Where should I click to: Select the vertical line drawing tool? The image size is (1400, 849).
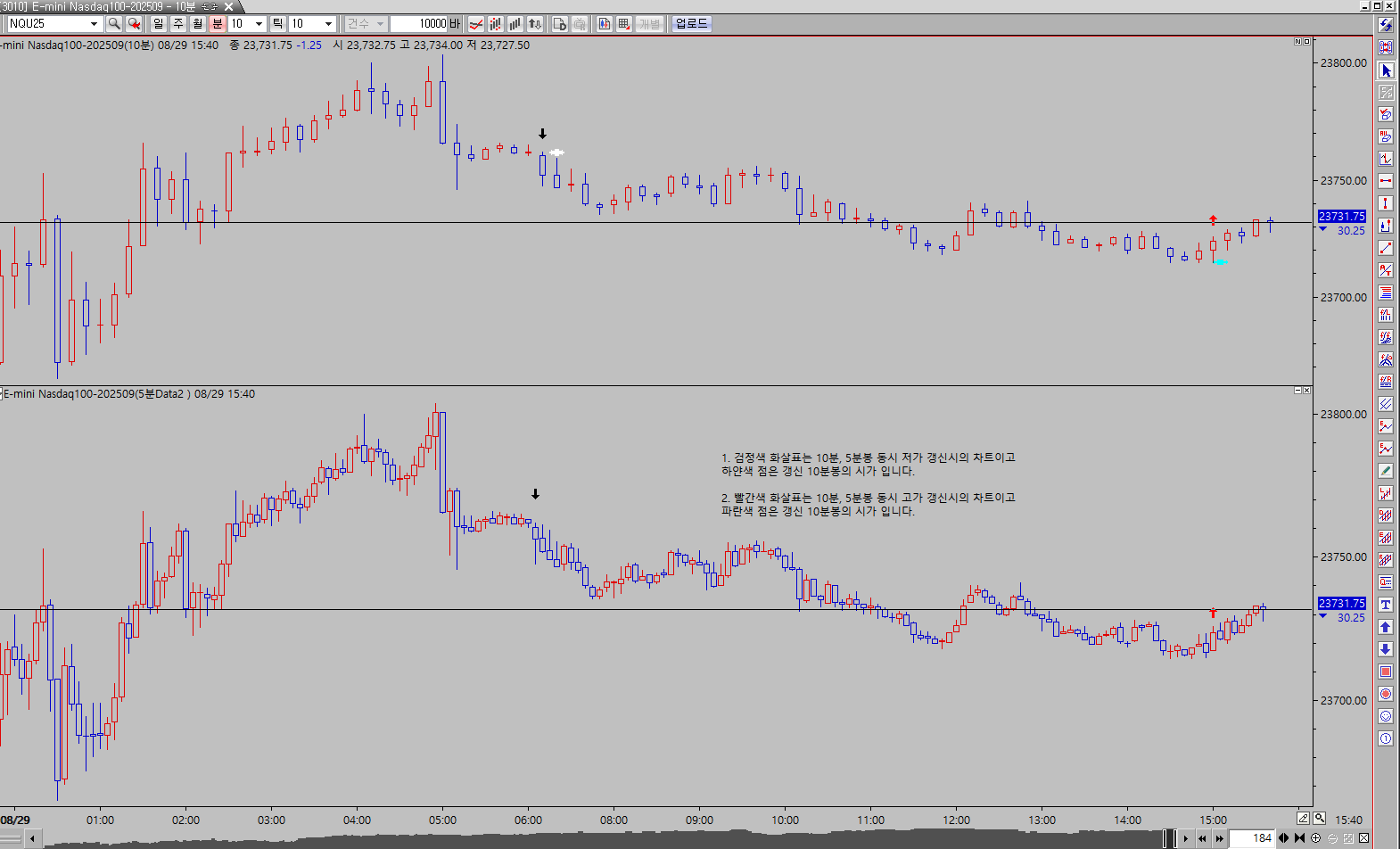(x=1386, y=203)
